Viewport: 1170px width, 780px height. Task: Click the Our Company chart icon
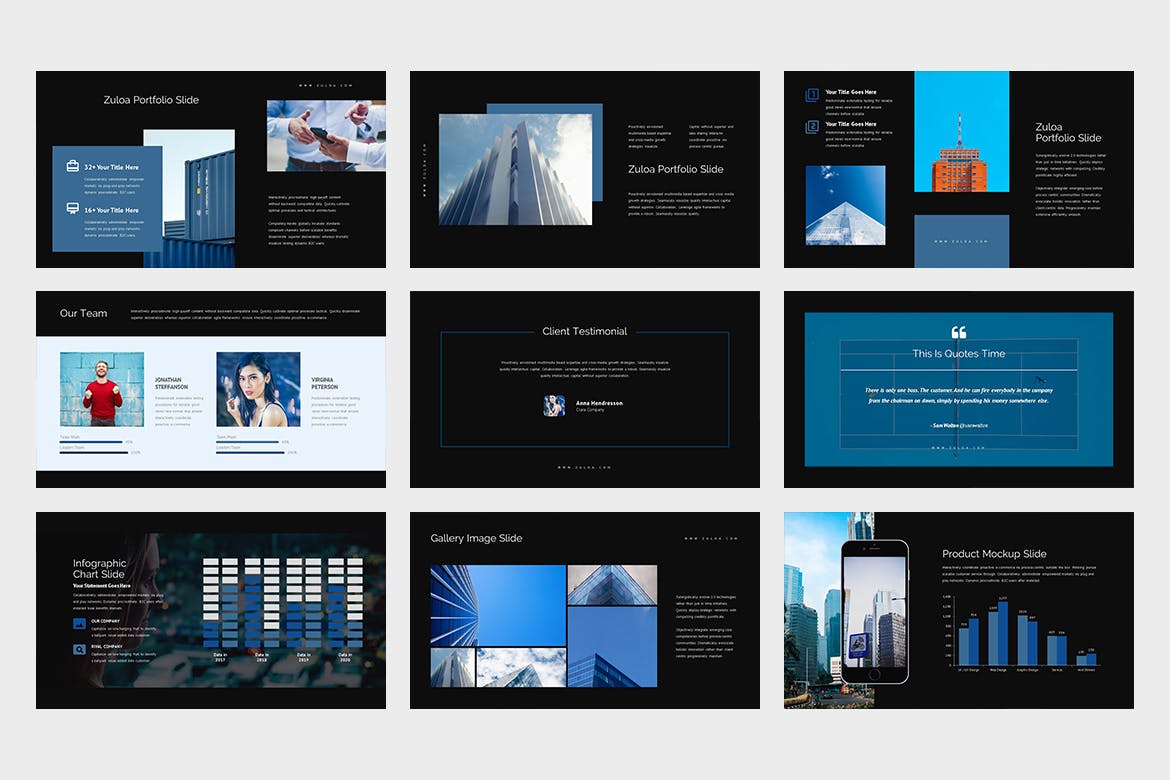pyautogui.click(x=80, y=623)
